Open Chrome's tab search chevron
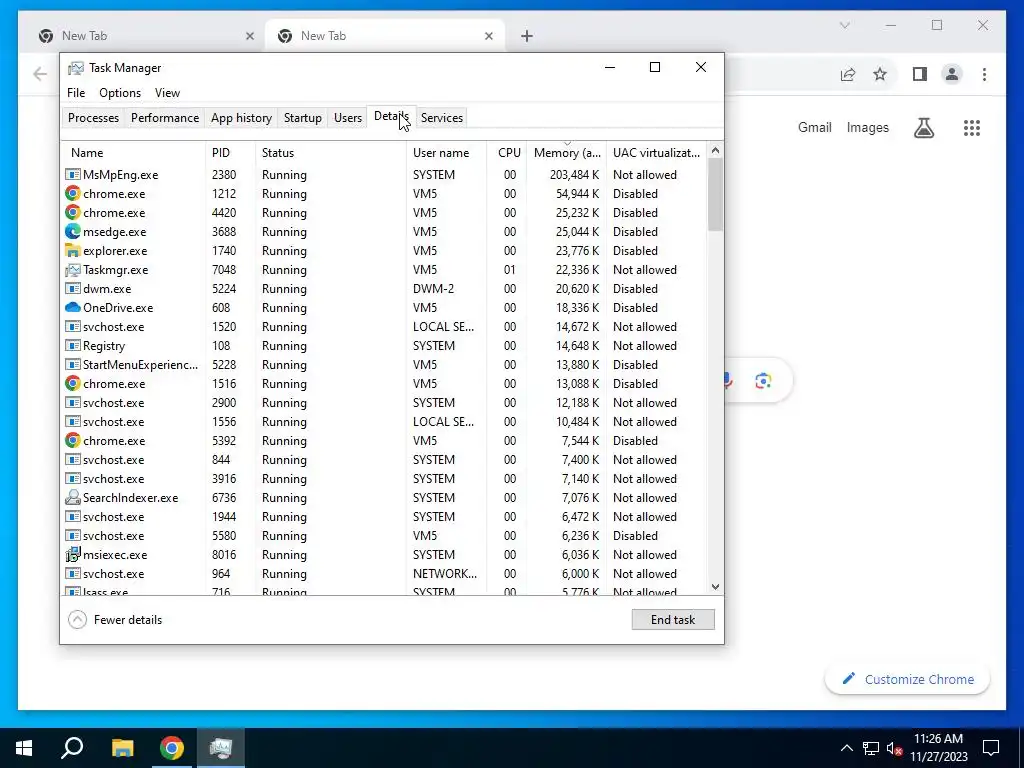This screenshot has width=1024, height=768. coord(844,25)
